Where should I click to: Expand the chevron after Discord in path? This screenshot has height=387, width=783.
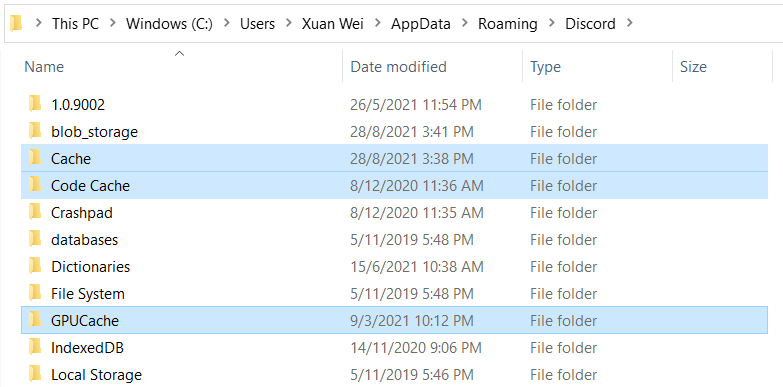629,23
